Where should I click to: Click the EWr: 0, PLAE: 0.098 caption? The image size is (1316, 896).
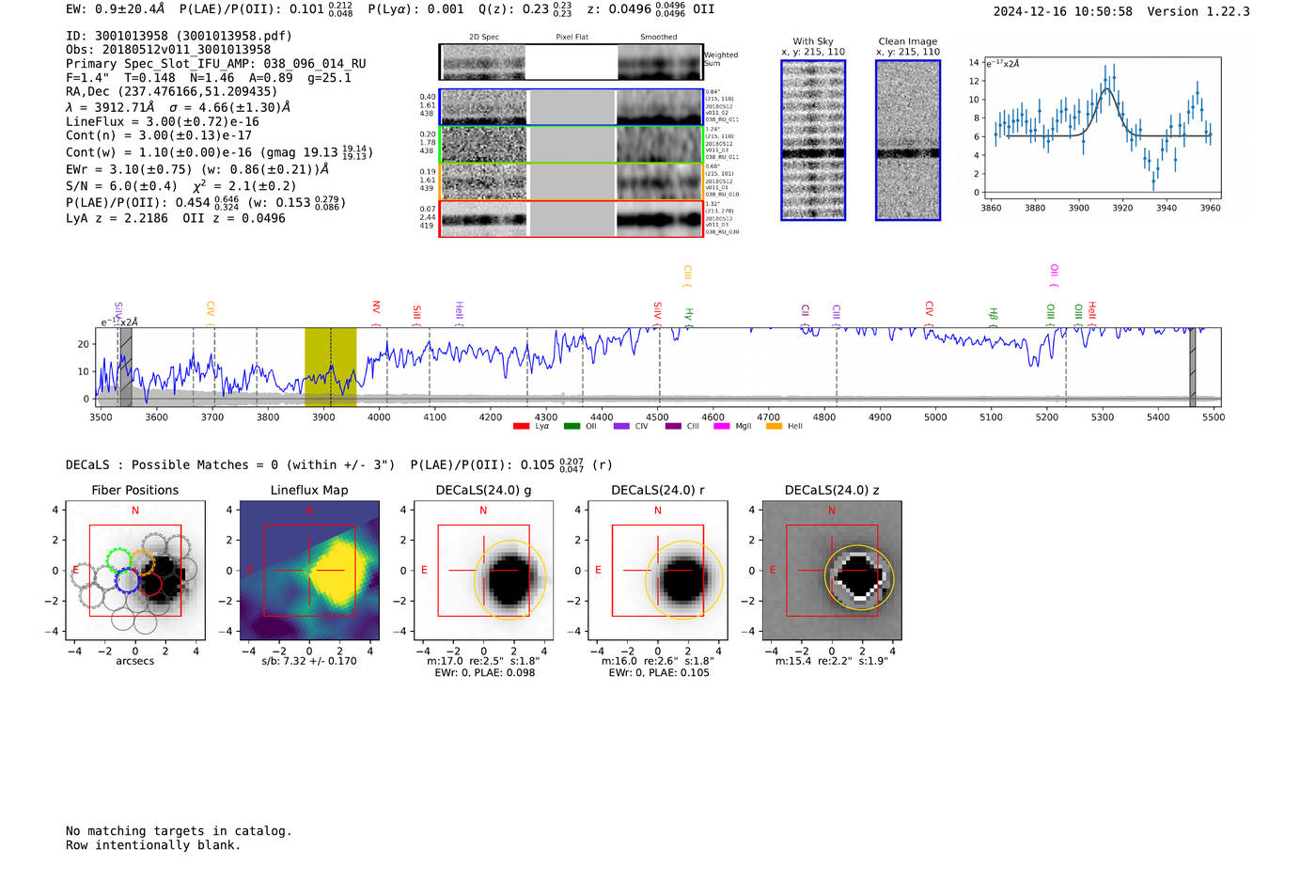[485, 673]
